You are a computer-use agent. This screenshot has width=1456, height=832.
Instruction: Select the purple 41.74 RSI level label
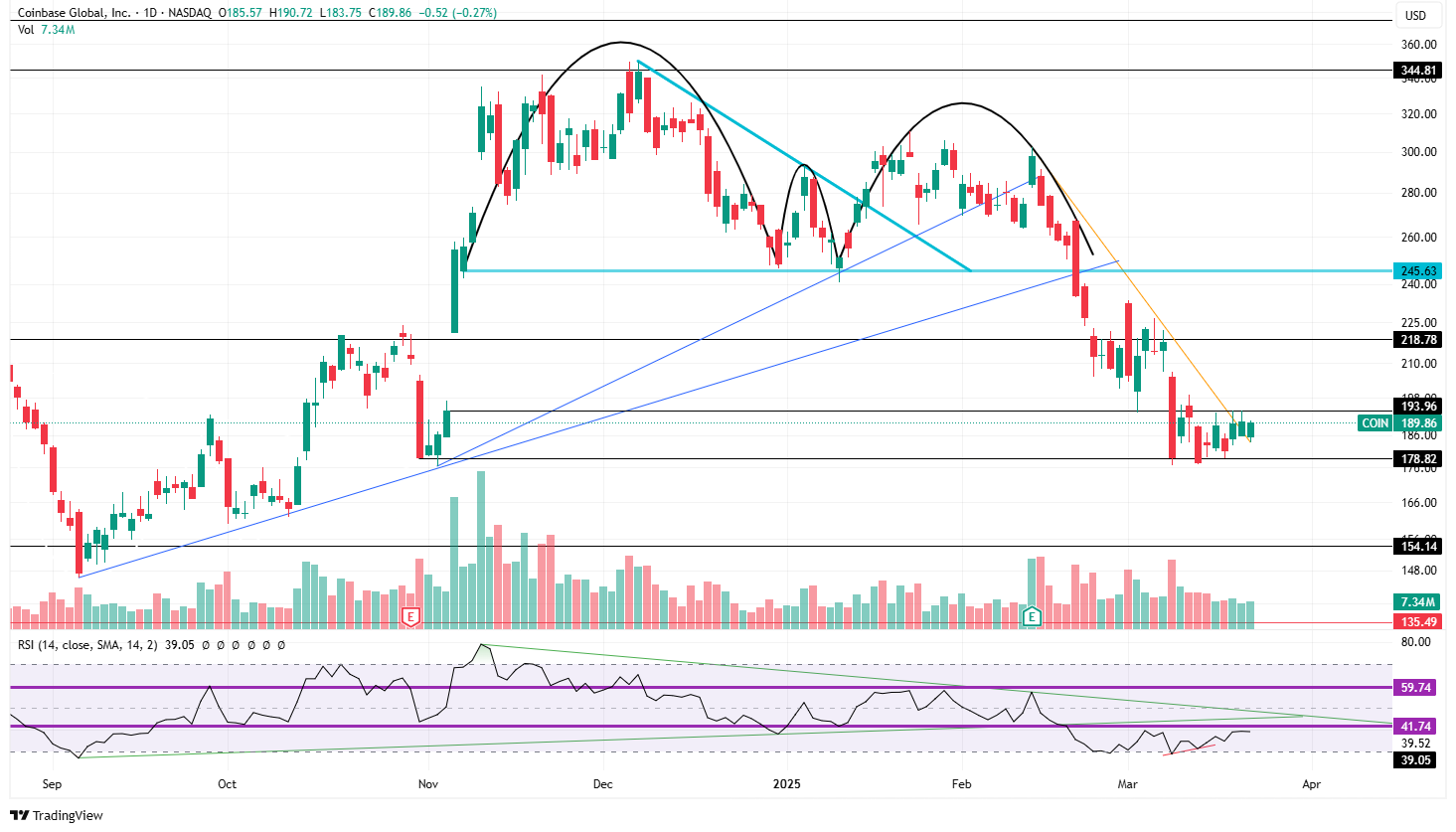point(1415,727)
